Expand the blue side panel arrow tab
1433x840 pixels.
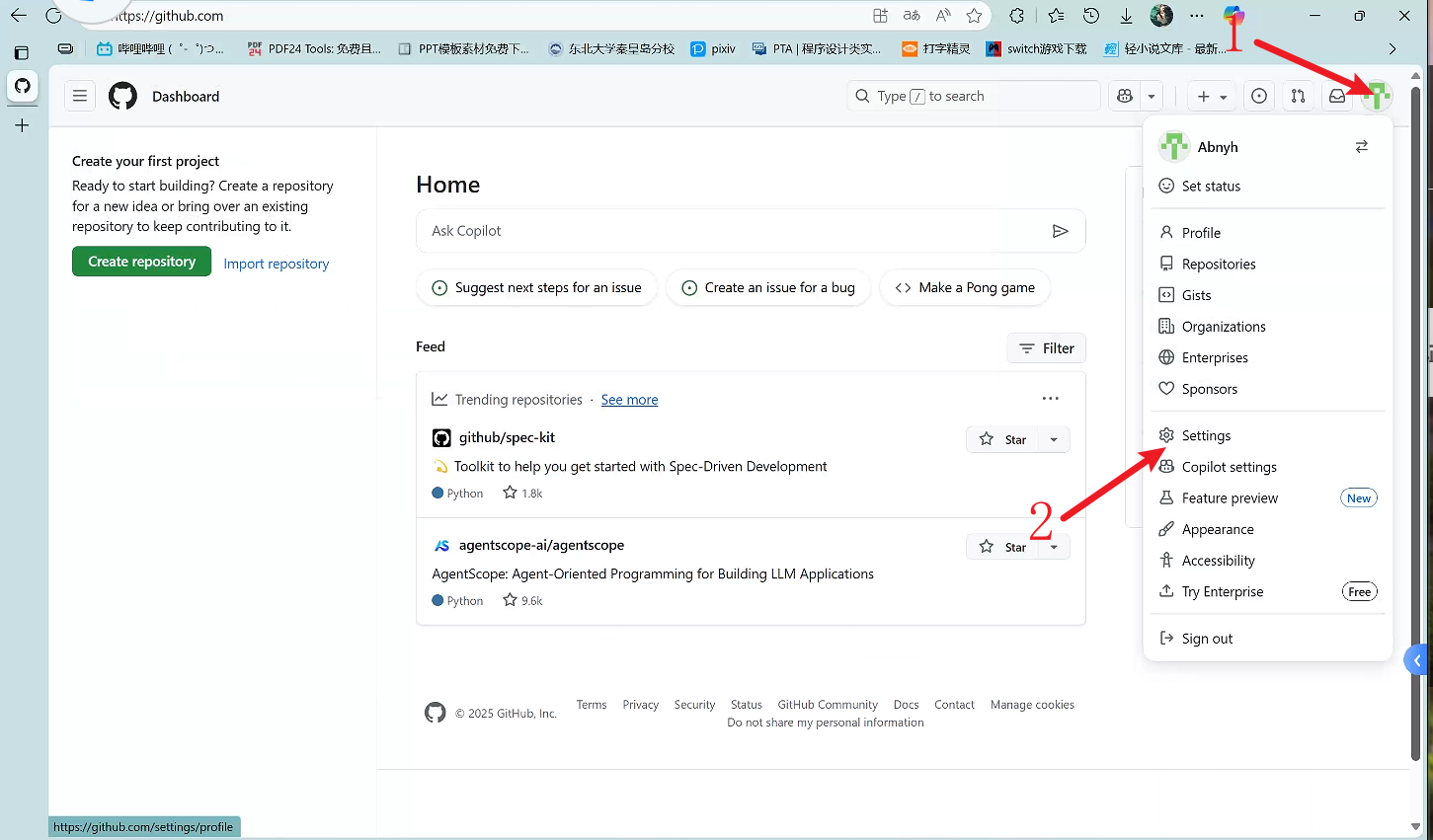(x=1418, y=660)
